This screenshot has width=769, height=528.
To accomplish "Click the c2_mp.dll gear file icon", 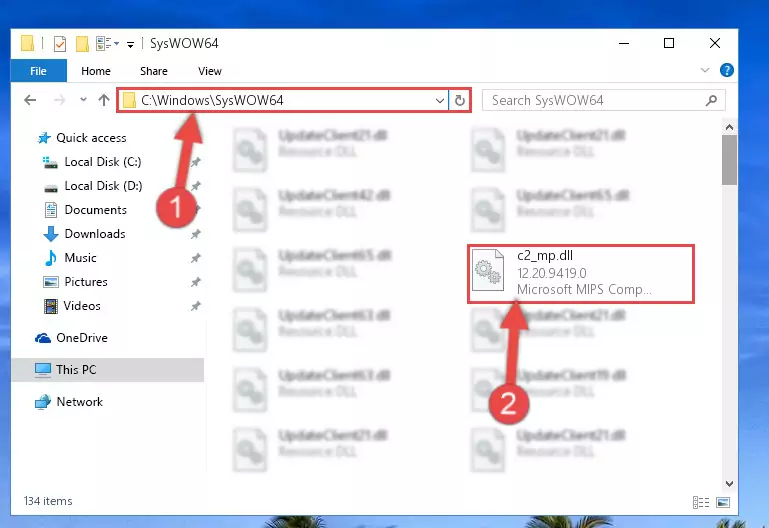I will [488, 270].
